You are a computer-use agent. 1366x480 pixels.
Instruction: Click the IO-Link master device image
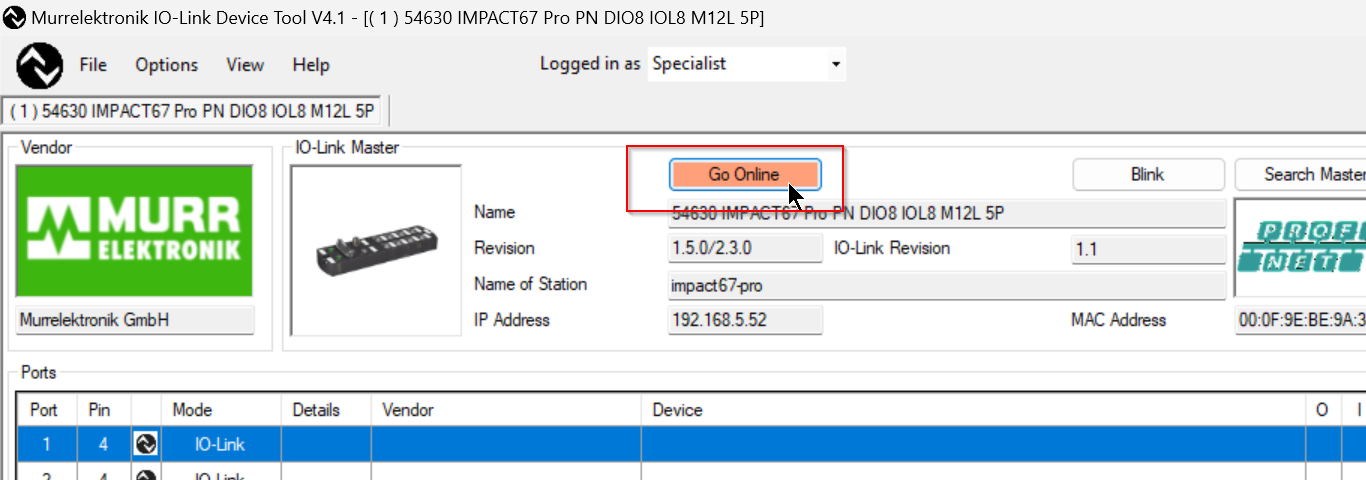pos(376,250)
